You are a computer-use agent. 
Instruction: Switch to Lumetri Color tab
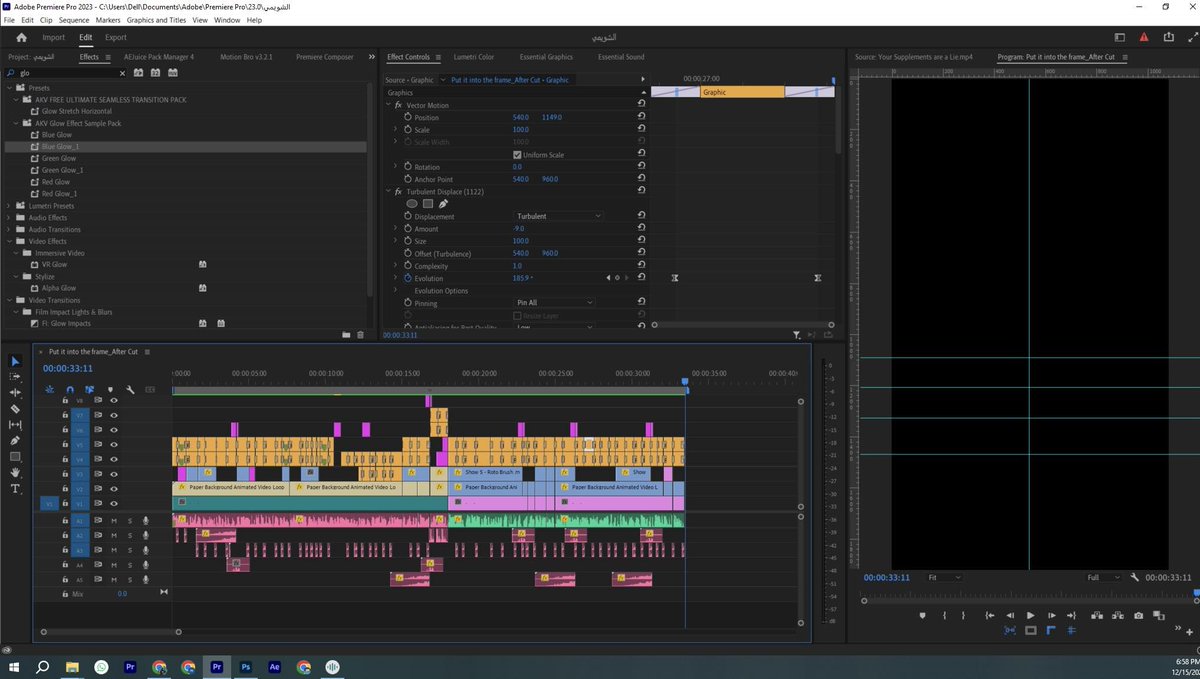click(473, 57)
